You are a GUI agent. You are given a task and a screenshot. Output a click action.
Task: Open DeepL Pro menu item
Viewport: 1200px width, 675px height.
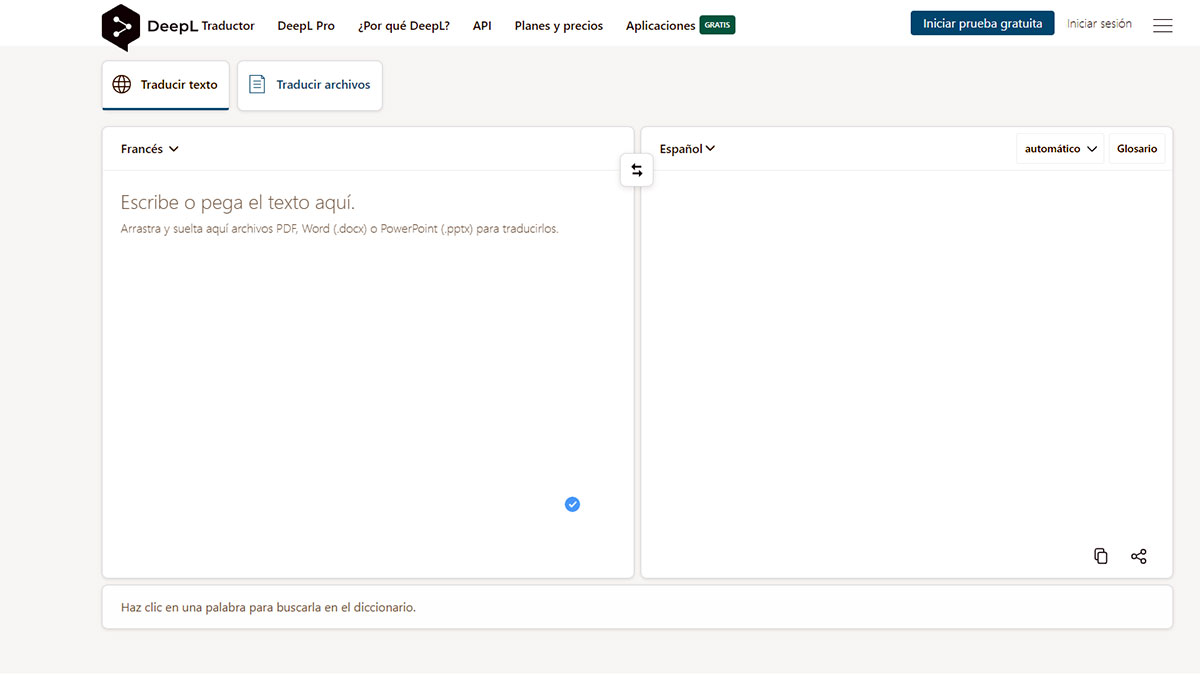[x=306, y=26]
